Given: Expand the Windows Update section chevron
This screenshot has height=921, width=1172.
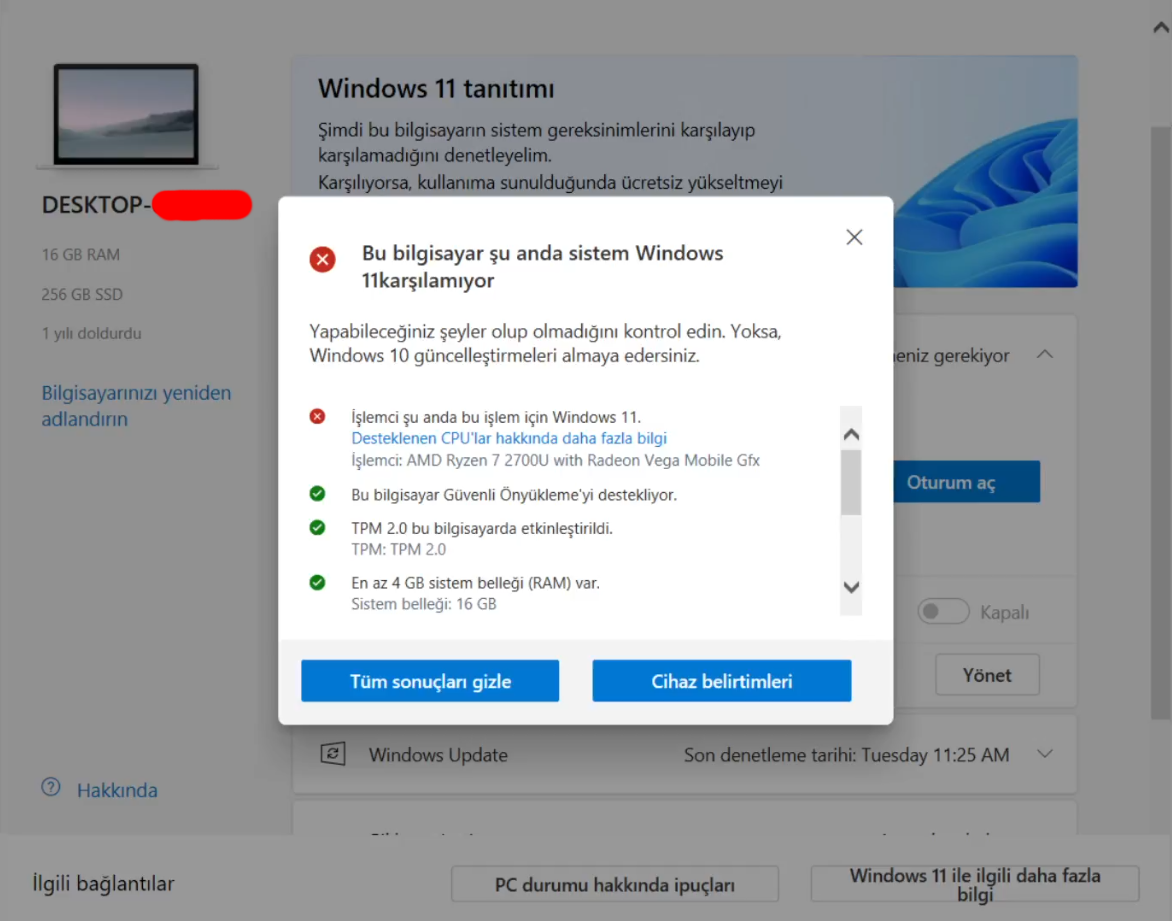Looking at the screenshot, I should click(1044, 754).
